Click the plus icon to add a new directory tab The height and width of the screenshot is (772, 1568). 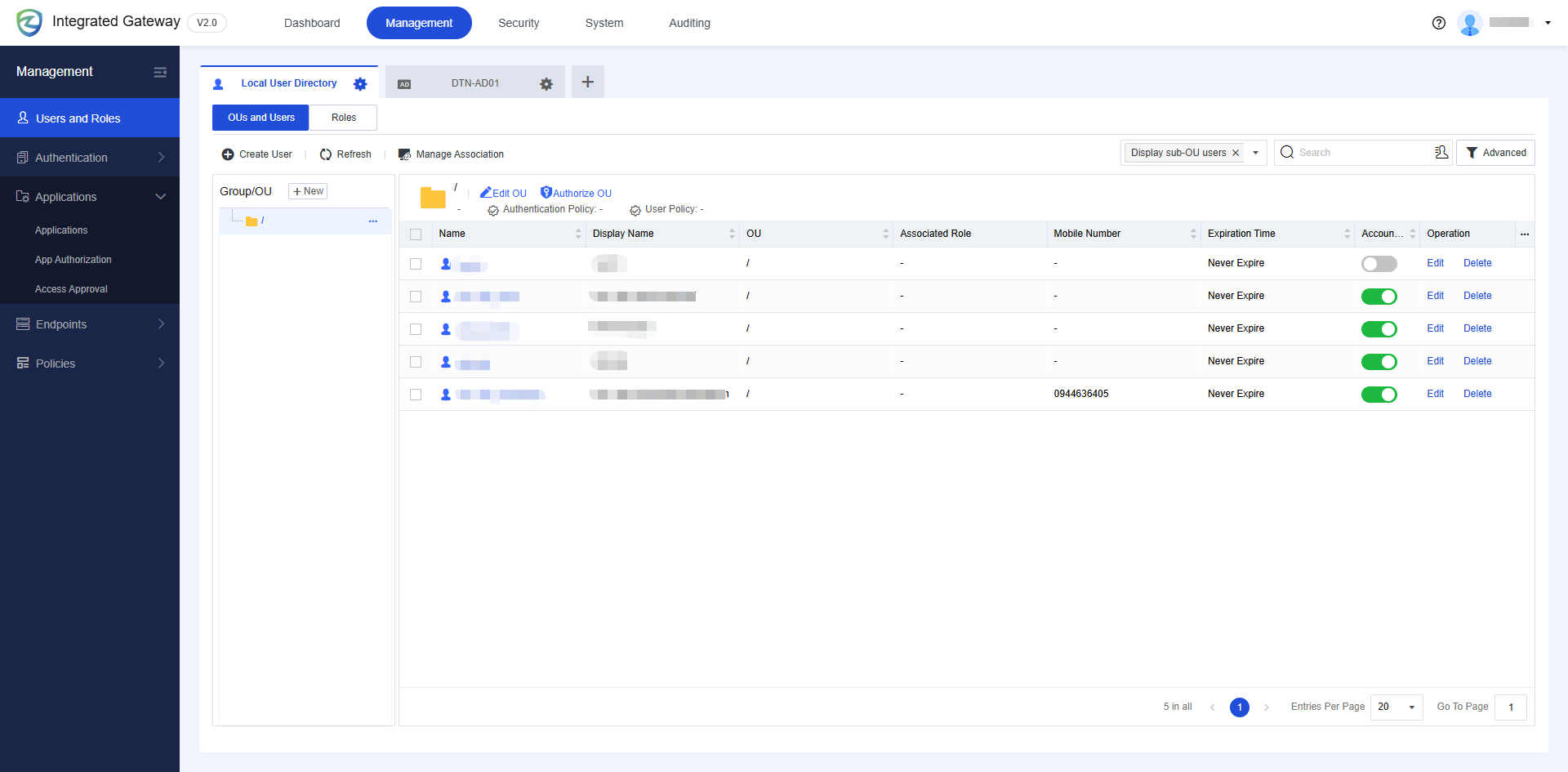click(587, 82)
